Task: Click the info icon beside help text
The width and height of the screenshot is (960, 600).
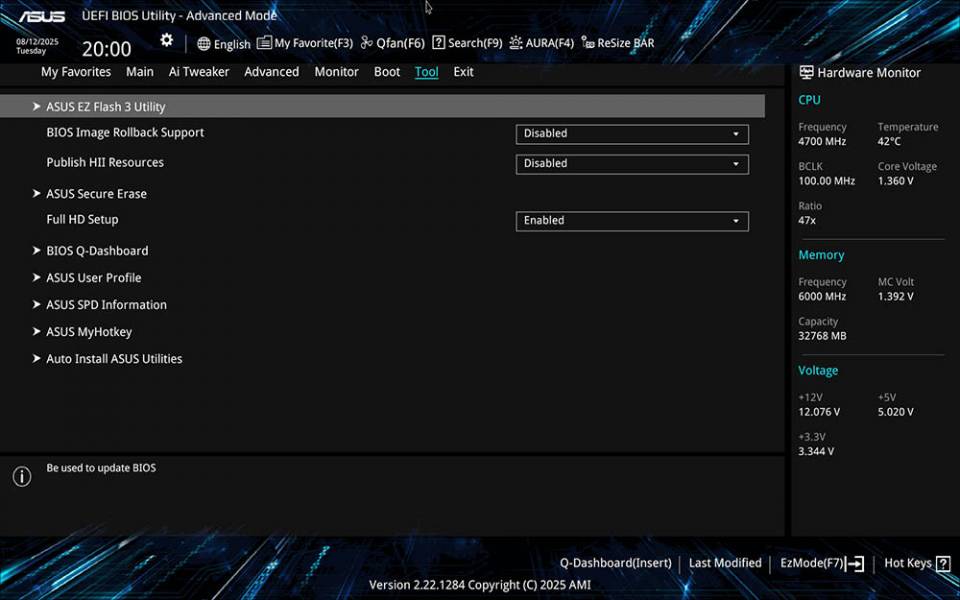Action: (22, 476)
